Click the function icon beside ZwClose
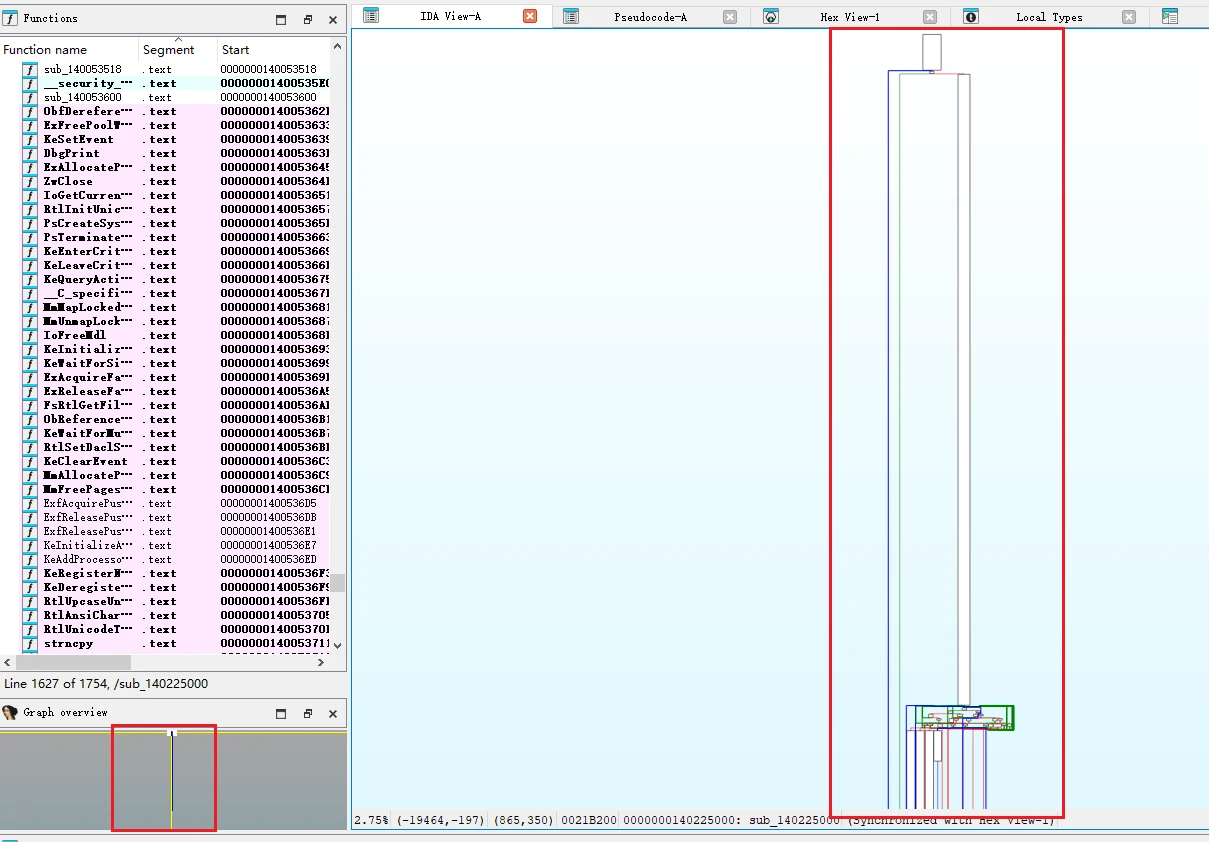 click(x=30, y=181)
